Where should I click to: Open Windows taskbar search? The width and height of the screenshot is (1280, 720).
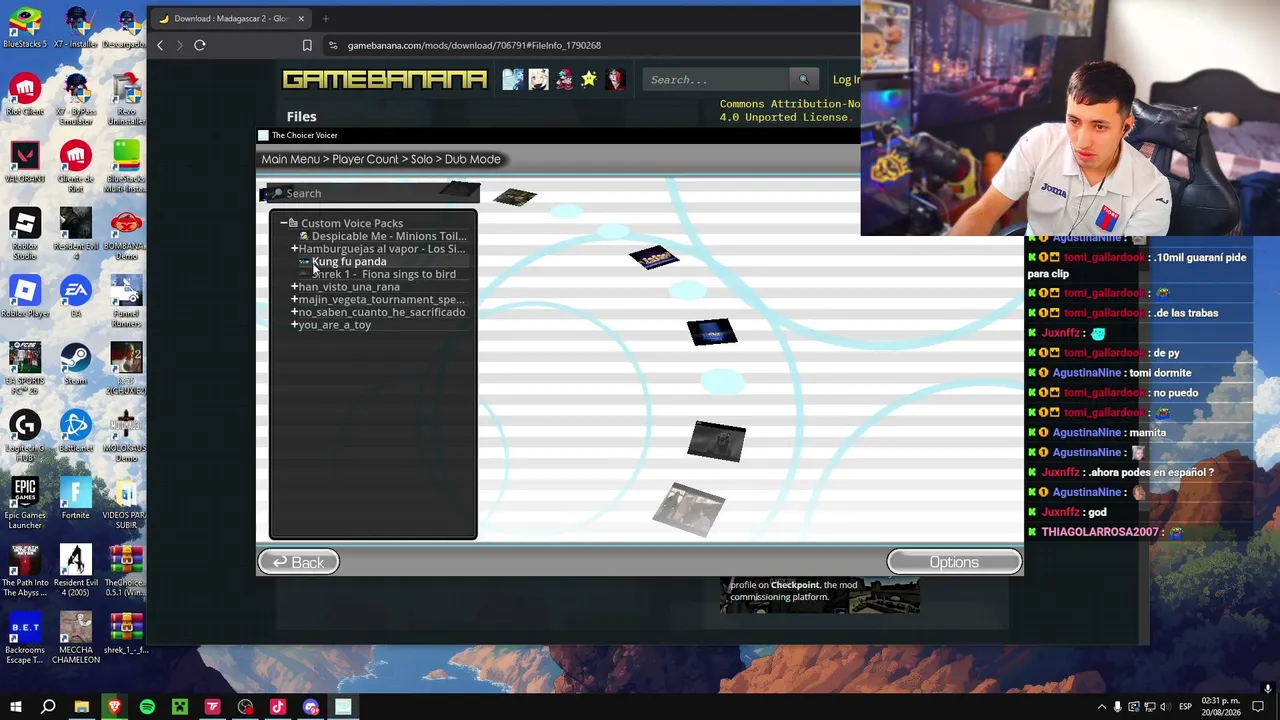click(x=48, y=707)
